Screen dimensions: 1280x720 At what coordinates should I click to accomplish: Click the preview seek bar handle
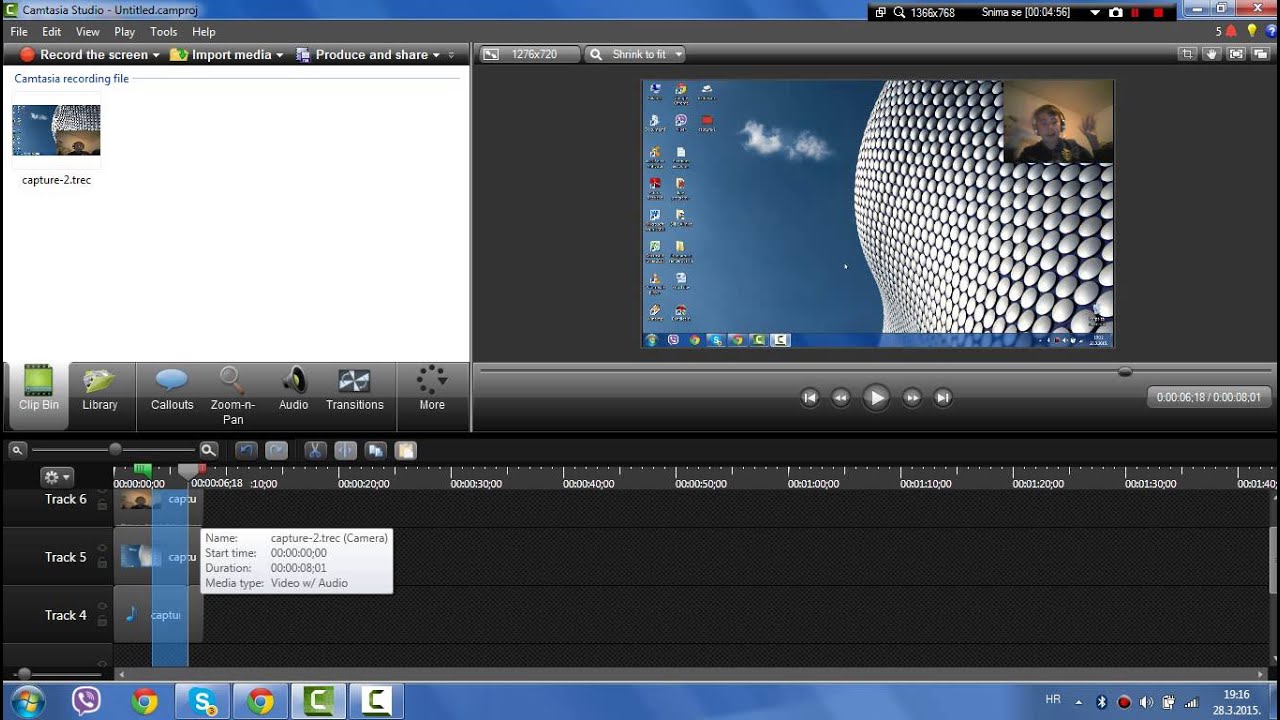1125,371
